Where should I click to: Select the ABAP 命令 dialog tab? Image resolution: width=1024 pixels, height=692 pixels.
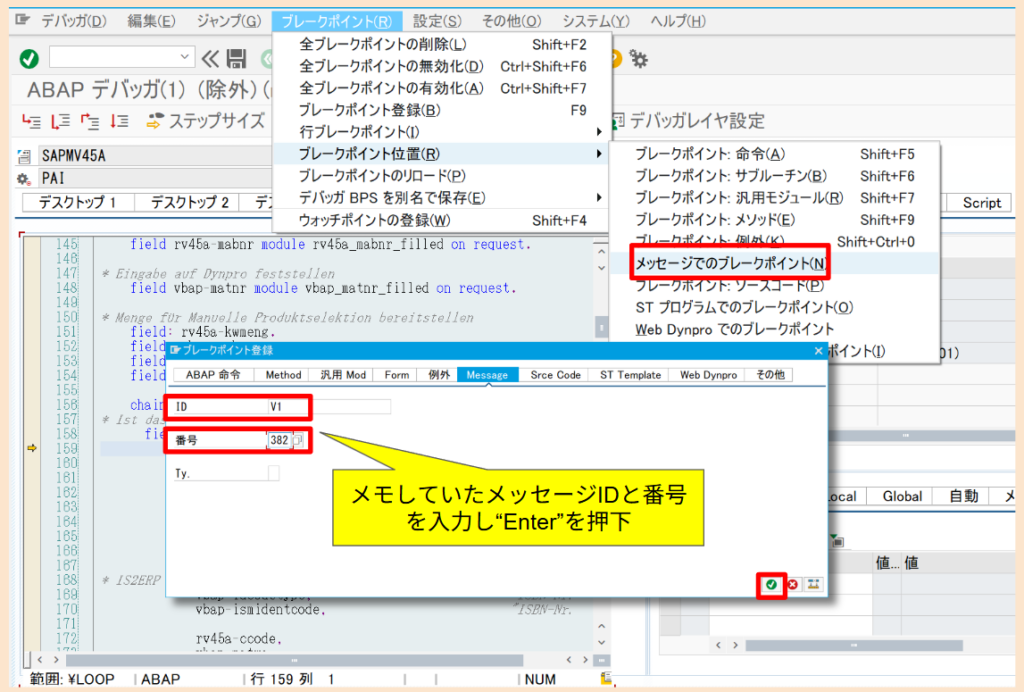point(213,375)
